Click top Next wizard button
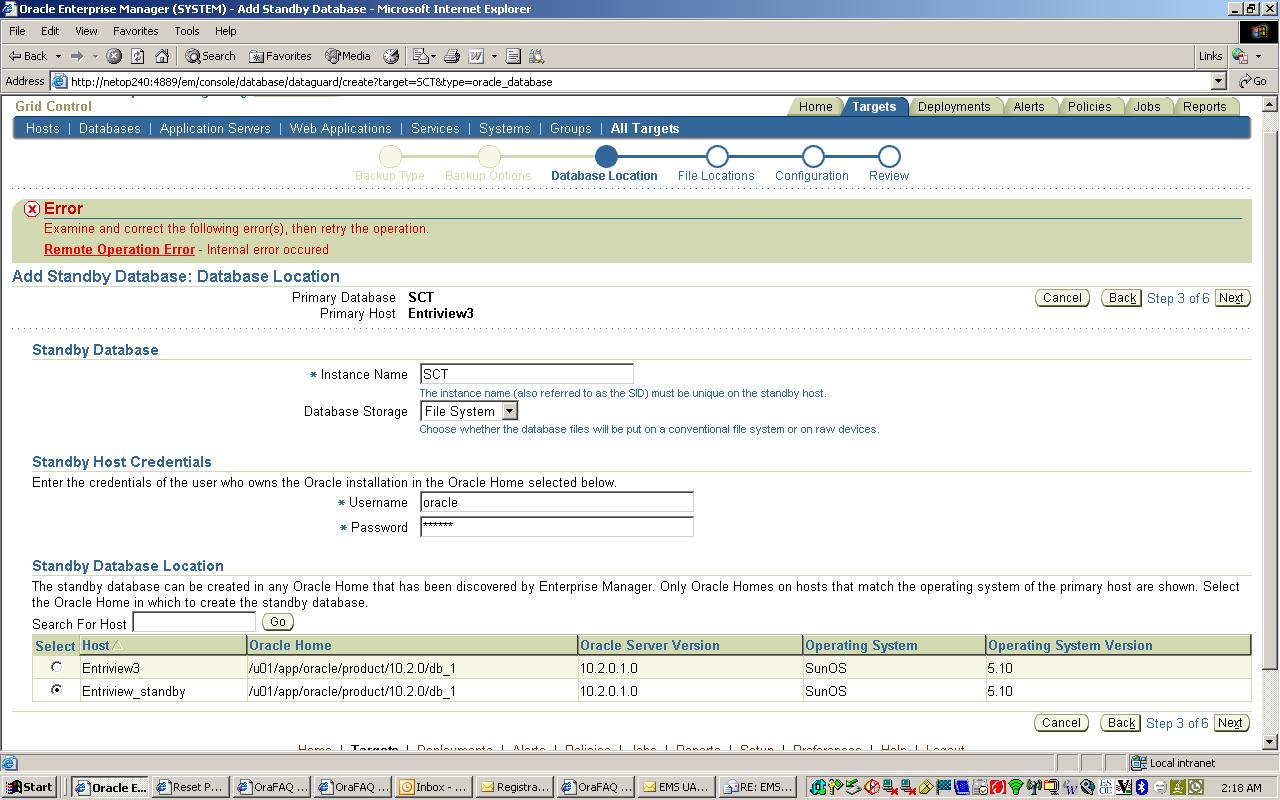The width and height of the screenshot is (1280, 800). coord(1232,298)
